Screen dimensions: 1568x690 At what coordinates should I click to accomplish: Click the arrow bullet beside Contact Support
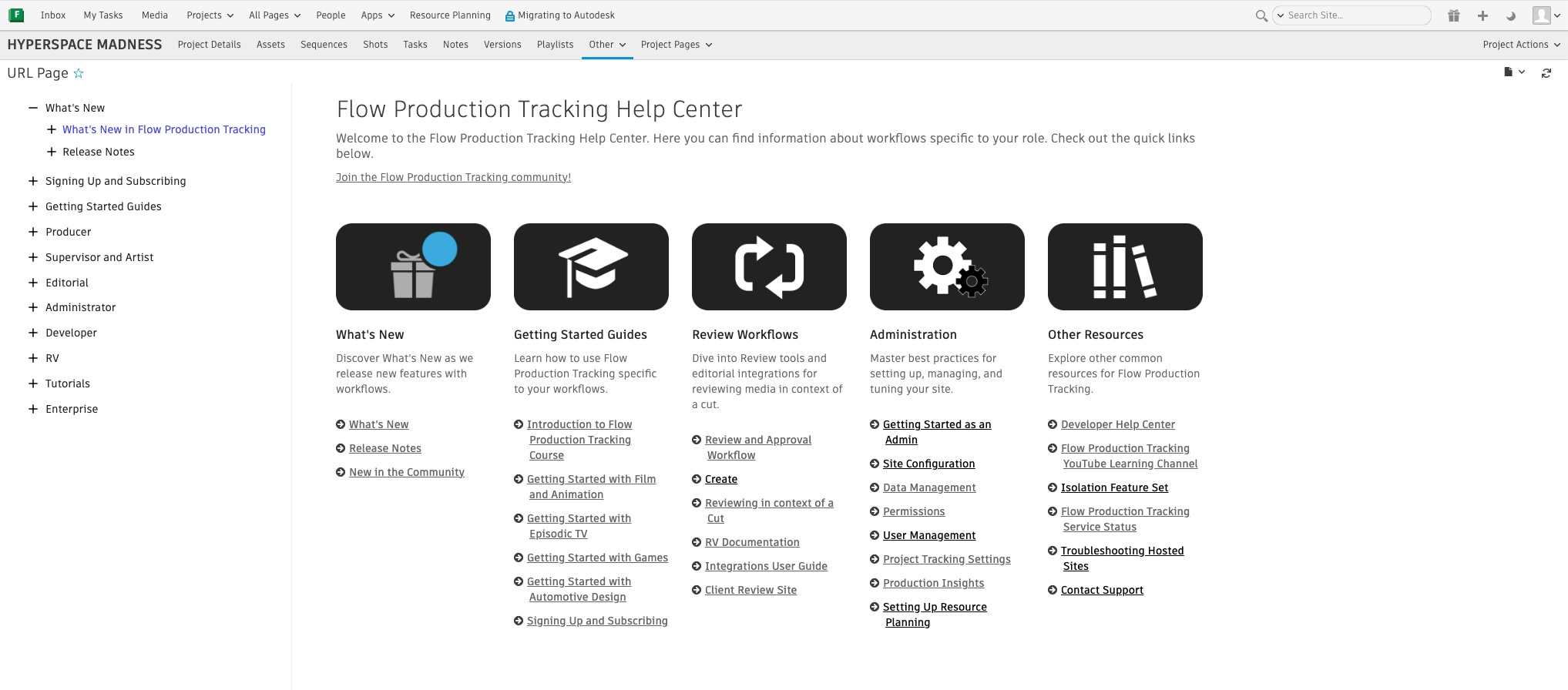[1053, 590]
